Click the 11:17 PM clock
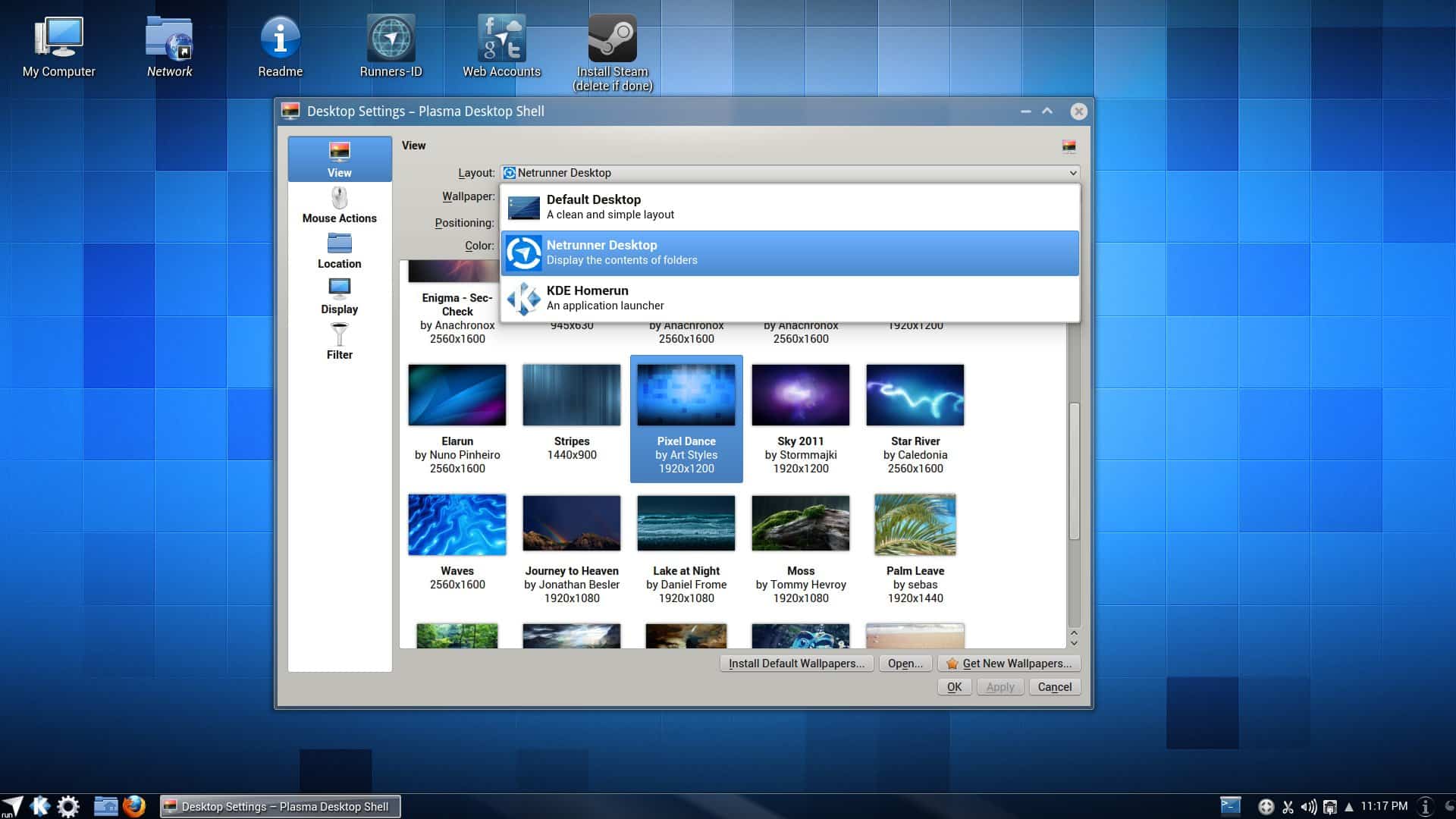 [x=1384, y=806]
